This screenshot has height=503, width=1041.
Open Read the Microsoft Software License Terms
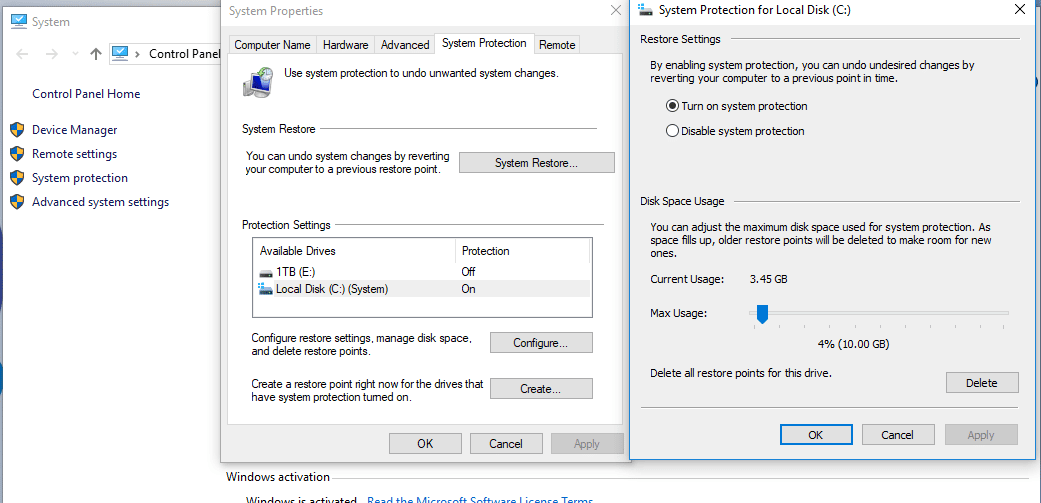click(480, 499)
